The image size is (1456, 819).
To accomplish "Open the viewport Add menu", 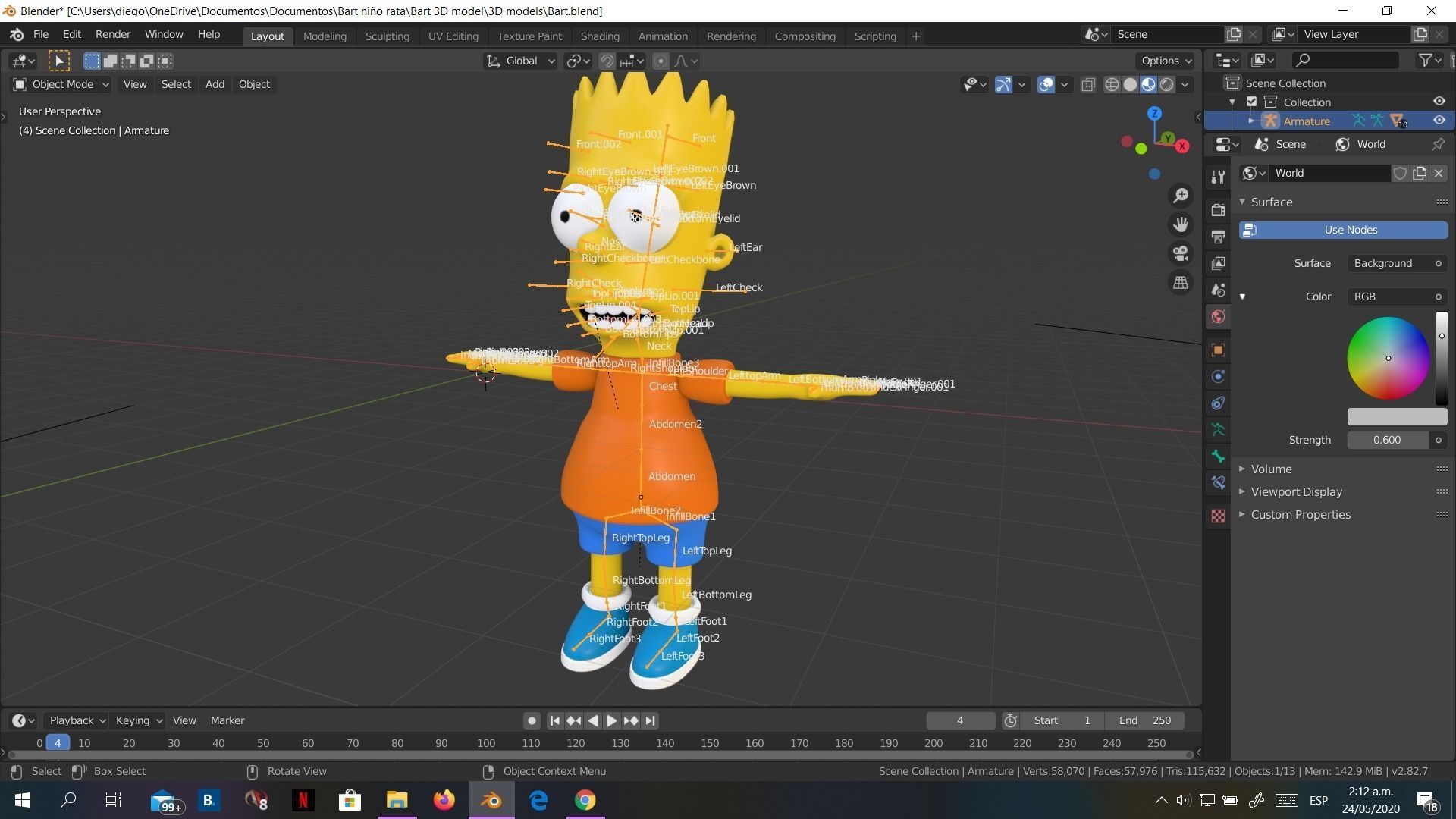I will tap(215, 84).
